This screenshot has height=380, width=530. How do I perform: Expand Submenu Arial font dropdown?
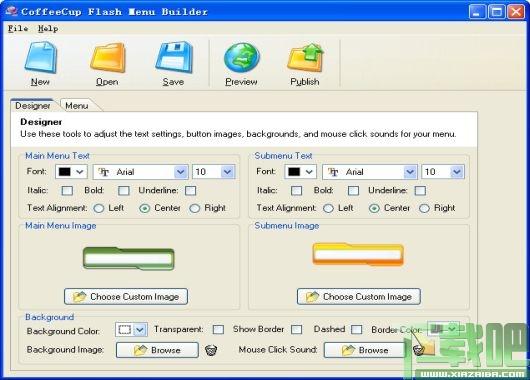tap(410, 172)
